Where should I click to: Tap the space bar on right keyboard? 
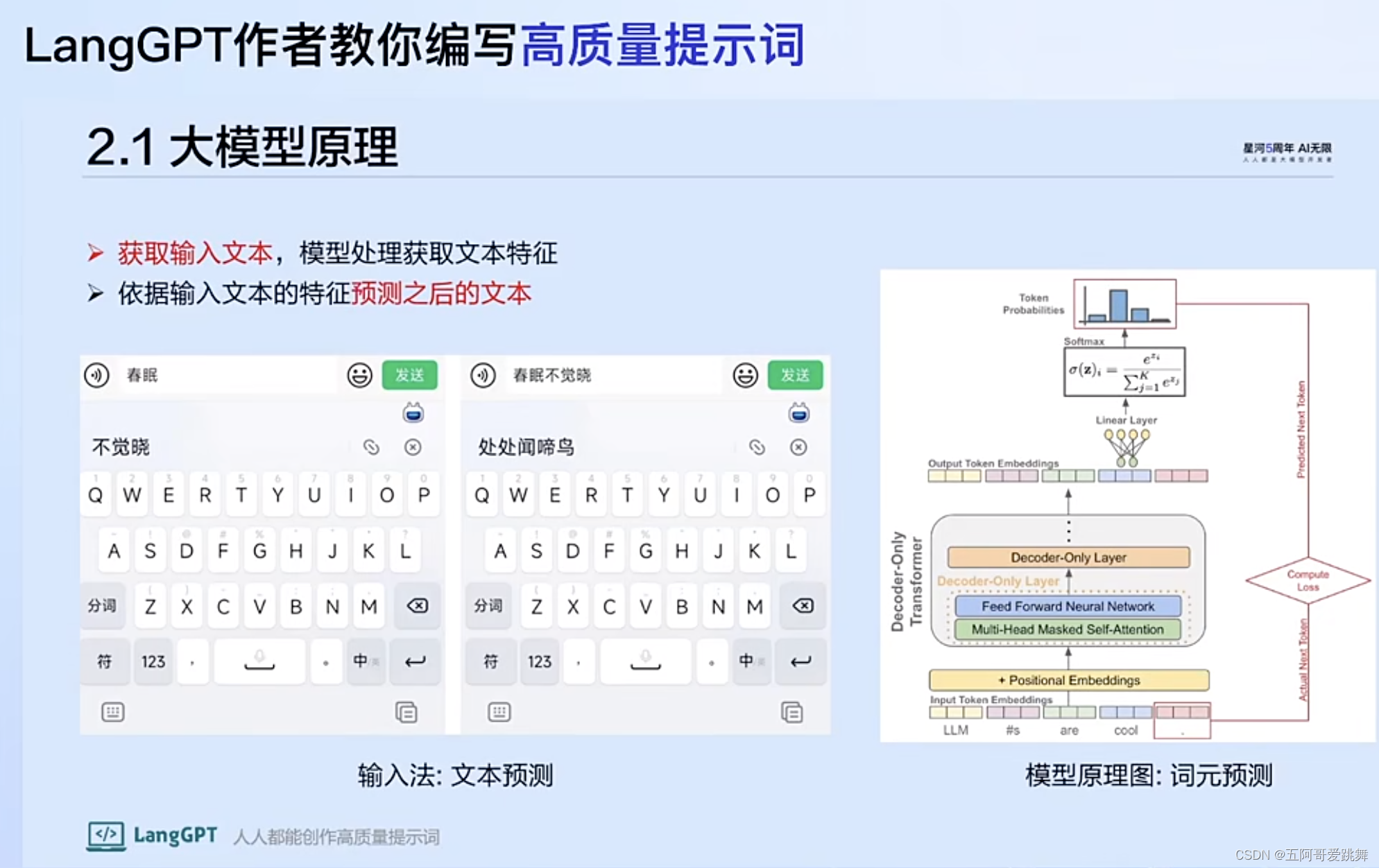tap(645, 661)
